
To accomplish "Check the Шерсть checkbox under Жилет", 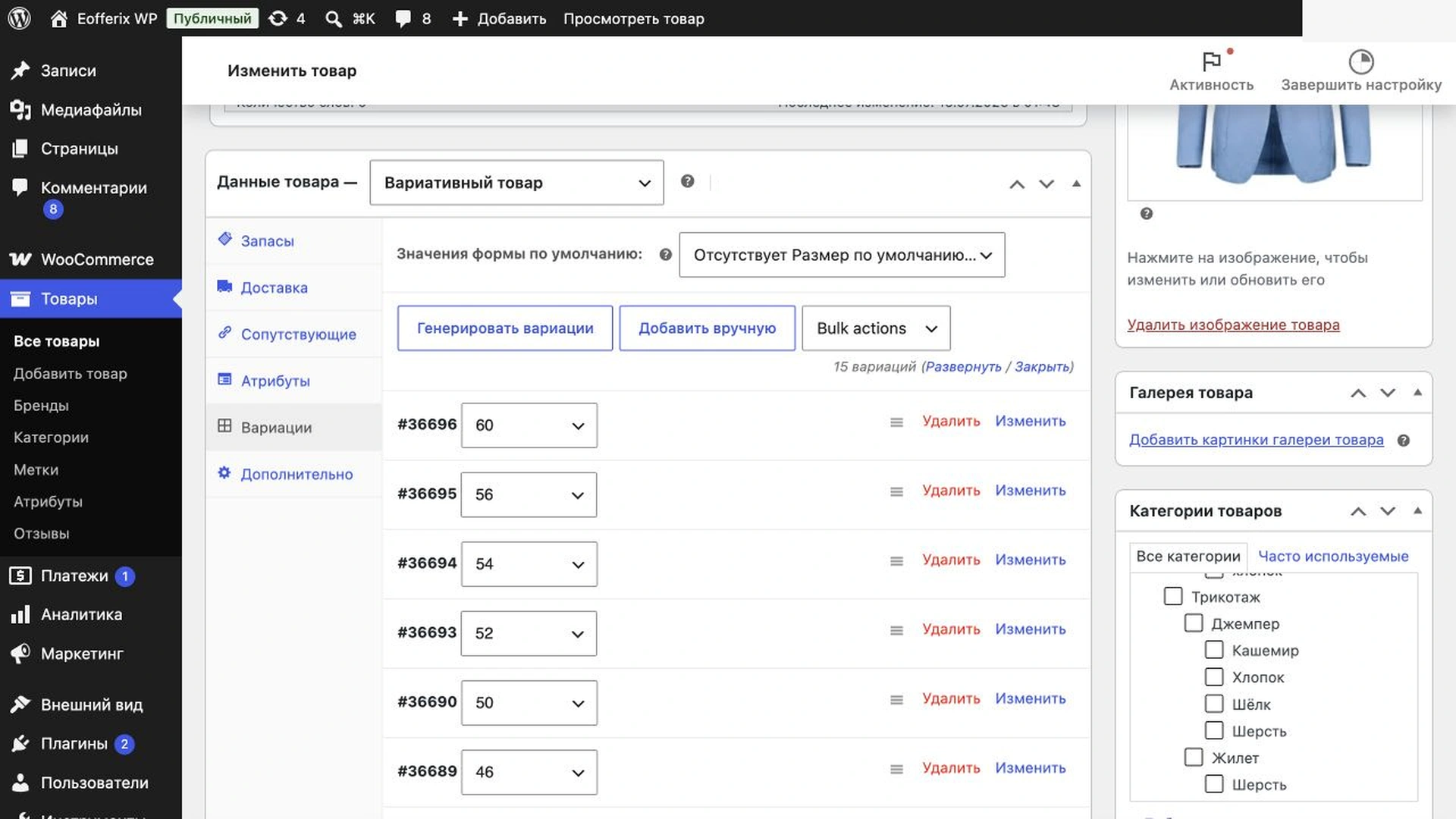I will (x=1214, y=784).
